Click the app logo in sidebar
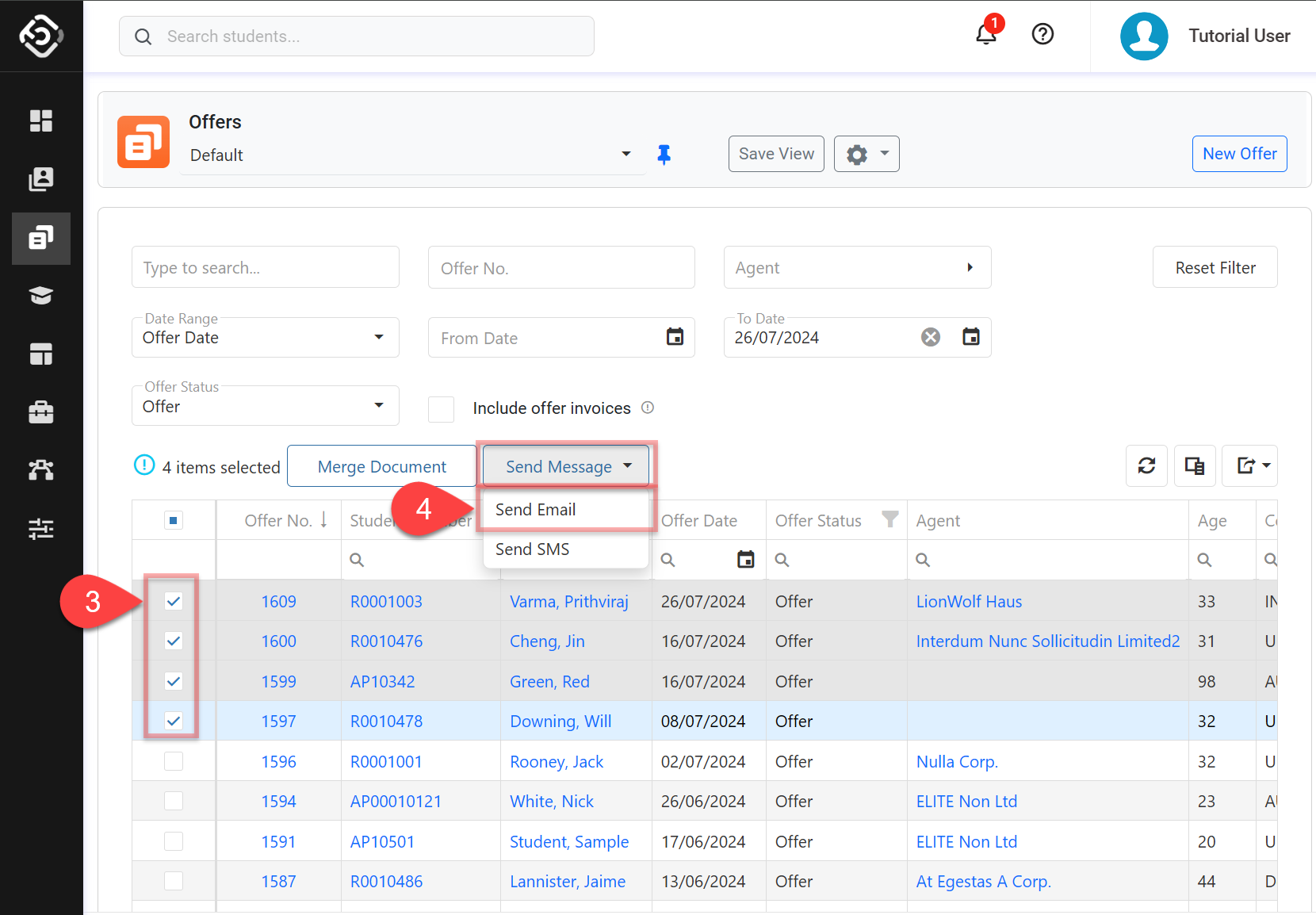The height and width of the screenshot is (915, 1316). (x=41, y=36)
